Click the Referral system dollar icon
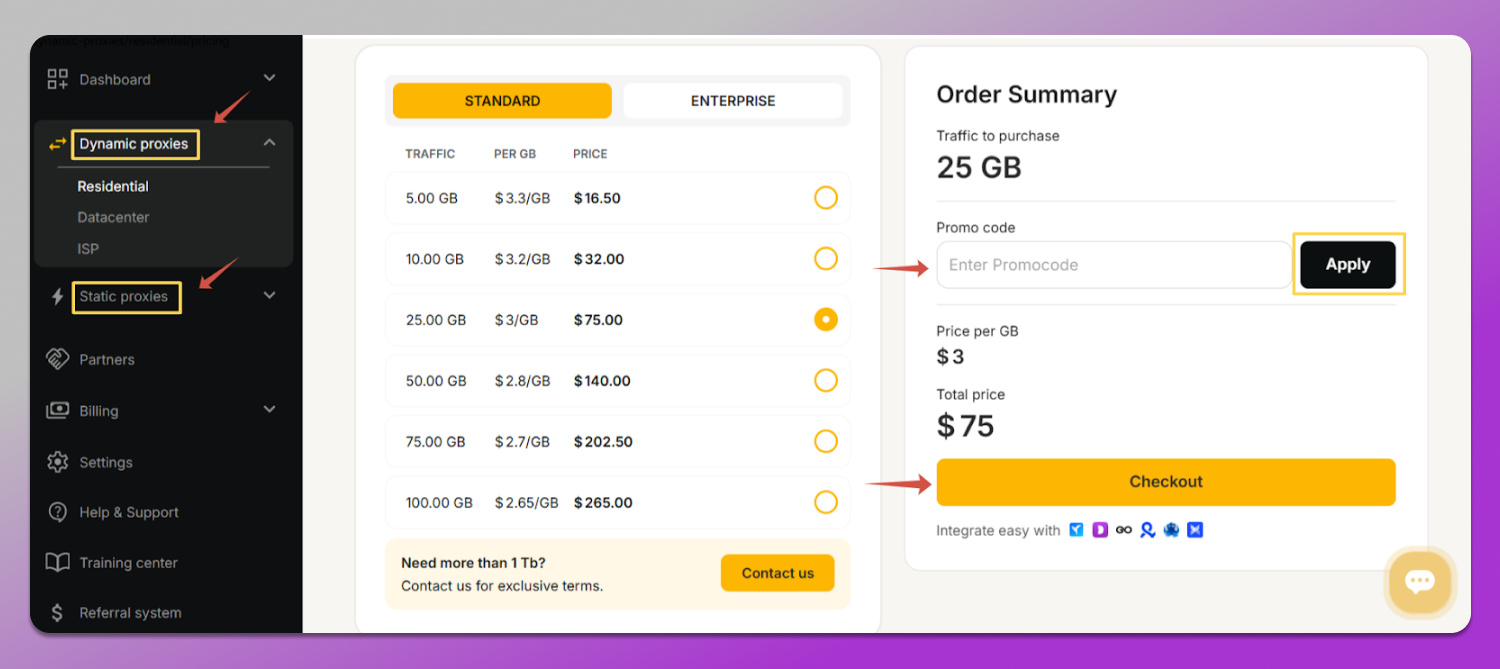 pos(58,612)
